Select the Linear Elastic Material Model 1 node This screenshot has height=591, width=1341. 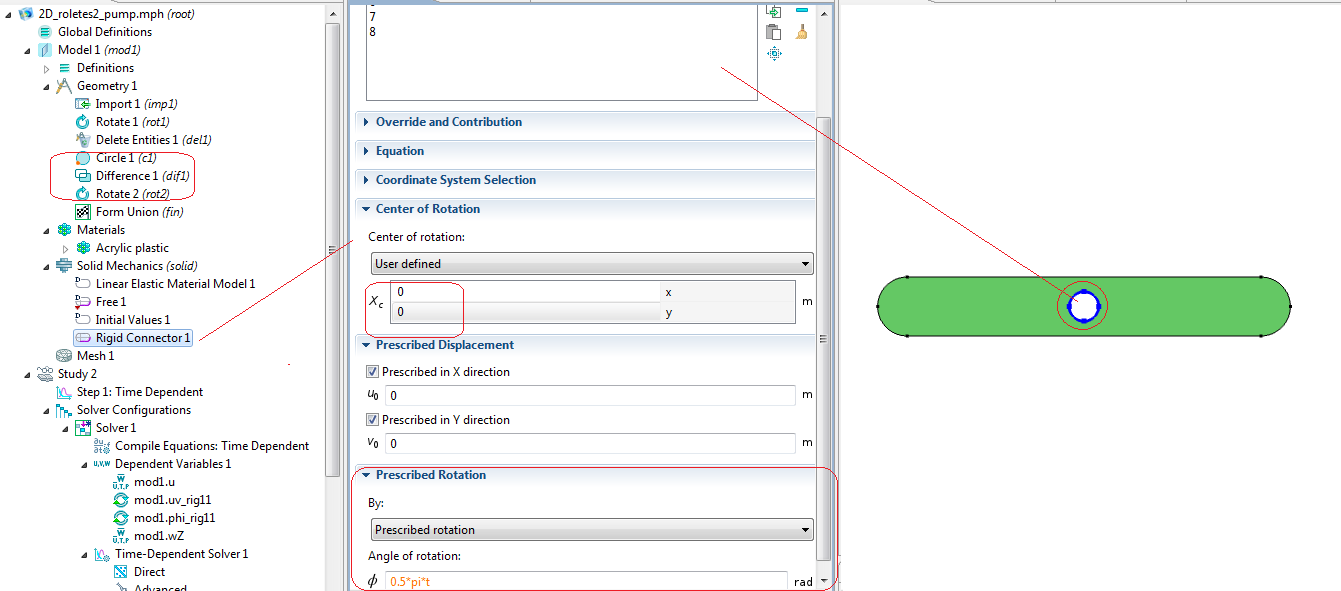click(x=175, y=284)
